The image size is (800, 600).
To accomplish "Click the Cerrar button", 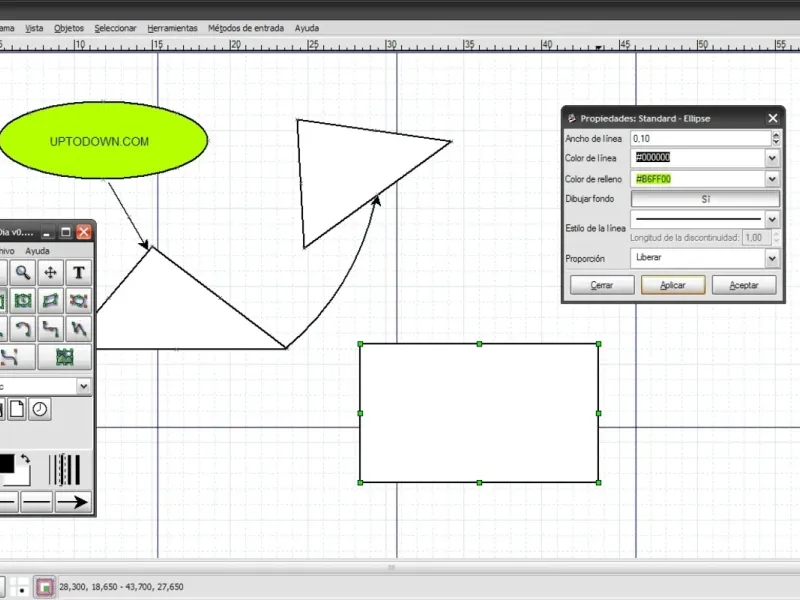I will point(602,285).
